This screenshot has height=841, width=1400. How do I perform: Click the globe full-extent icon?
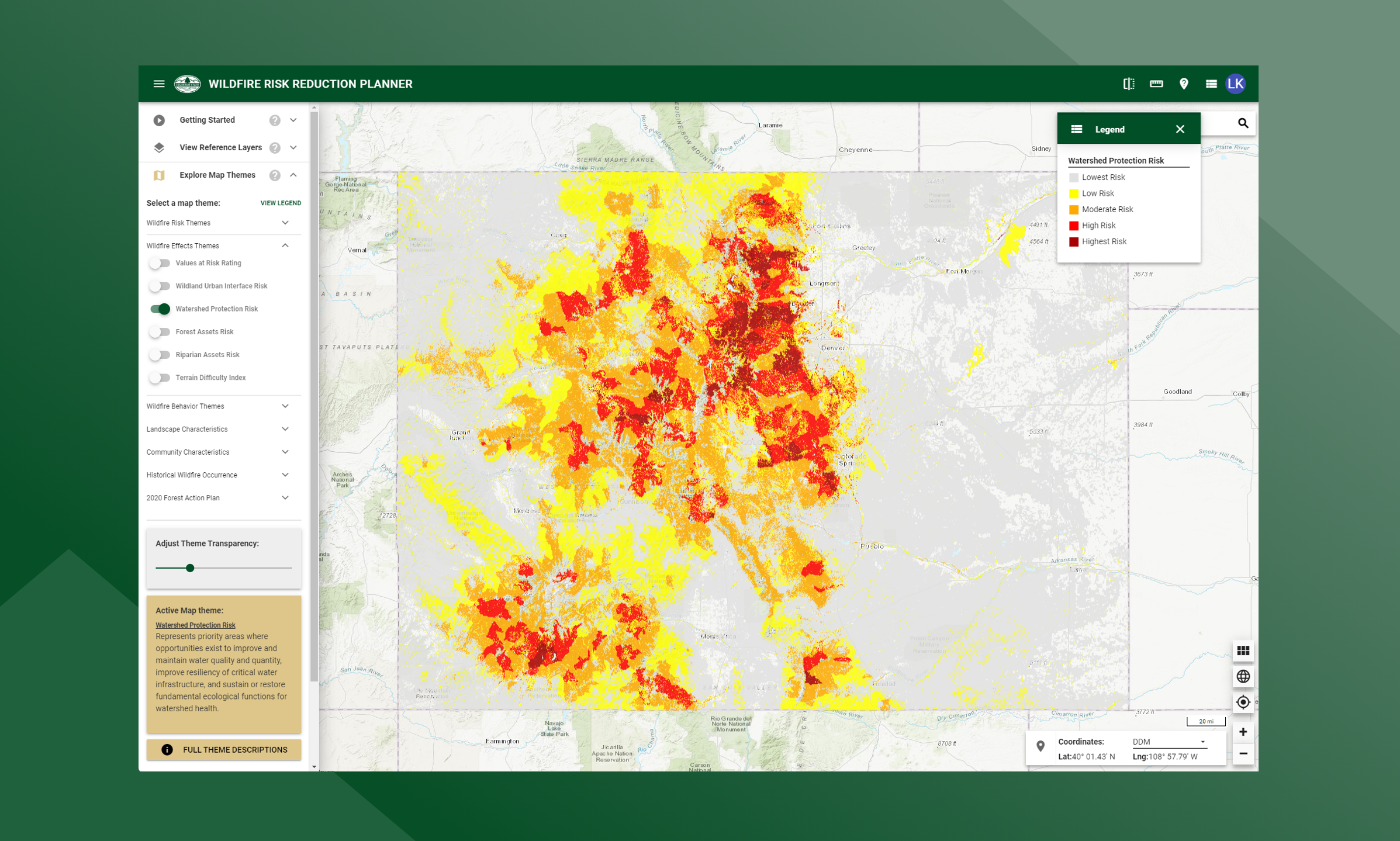pos(1243,676)
